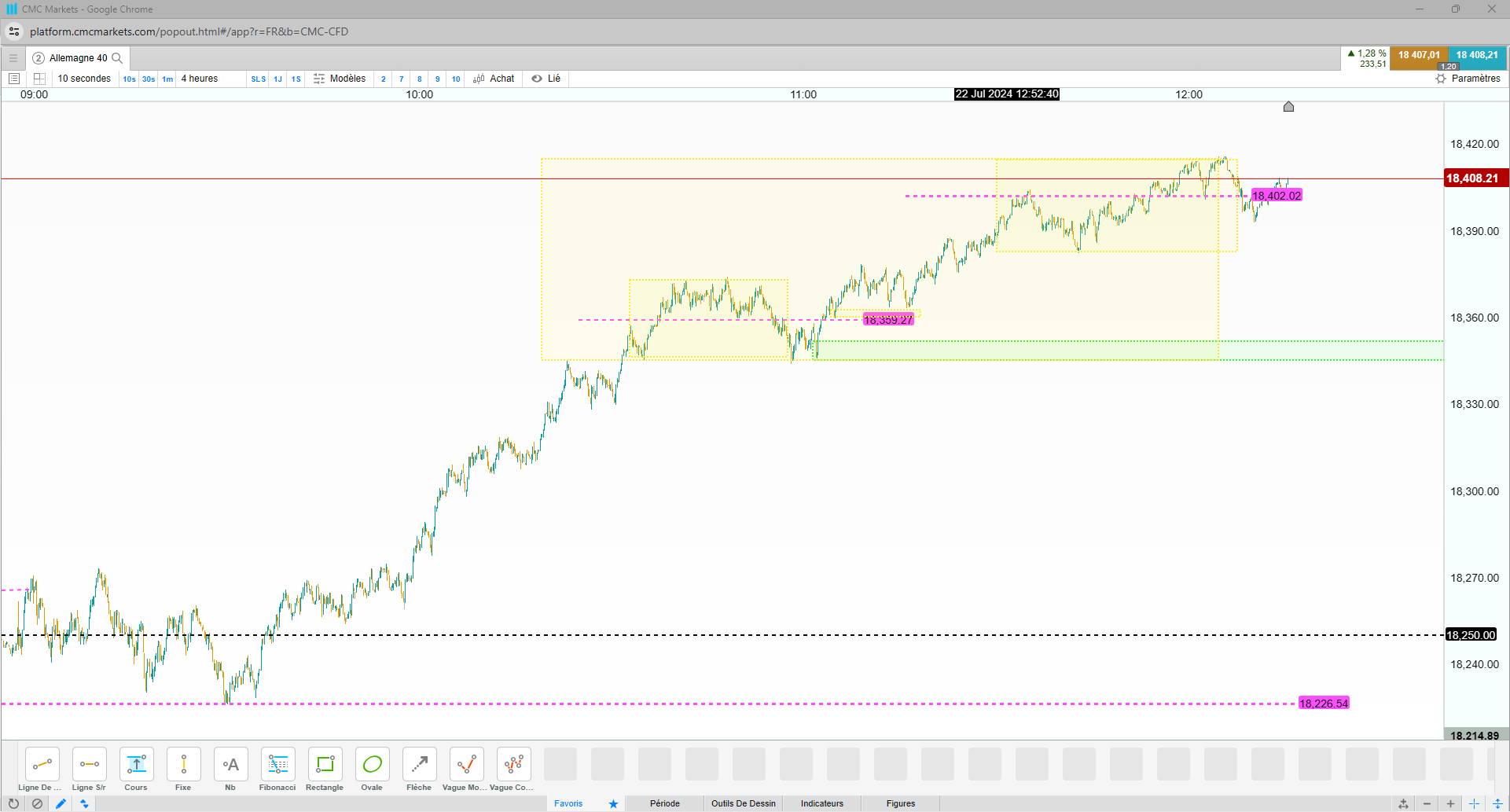Screen dimensions: 1510x812
Task: Apply template shortcut 10
Action: (456, 79)
